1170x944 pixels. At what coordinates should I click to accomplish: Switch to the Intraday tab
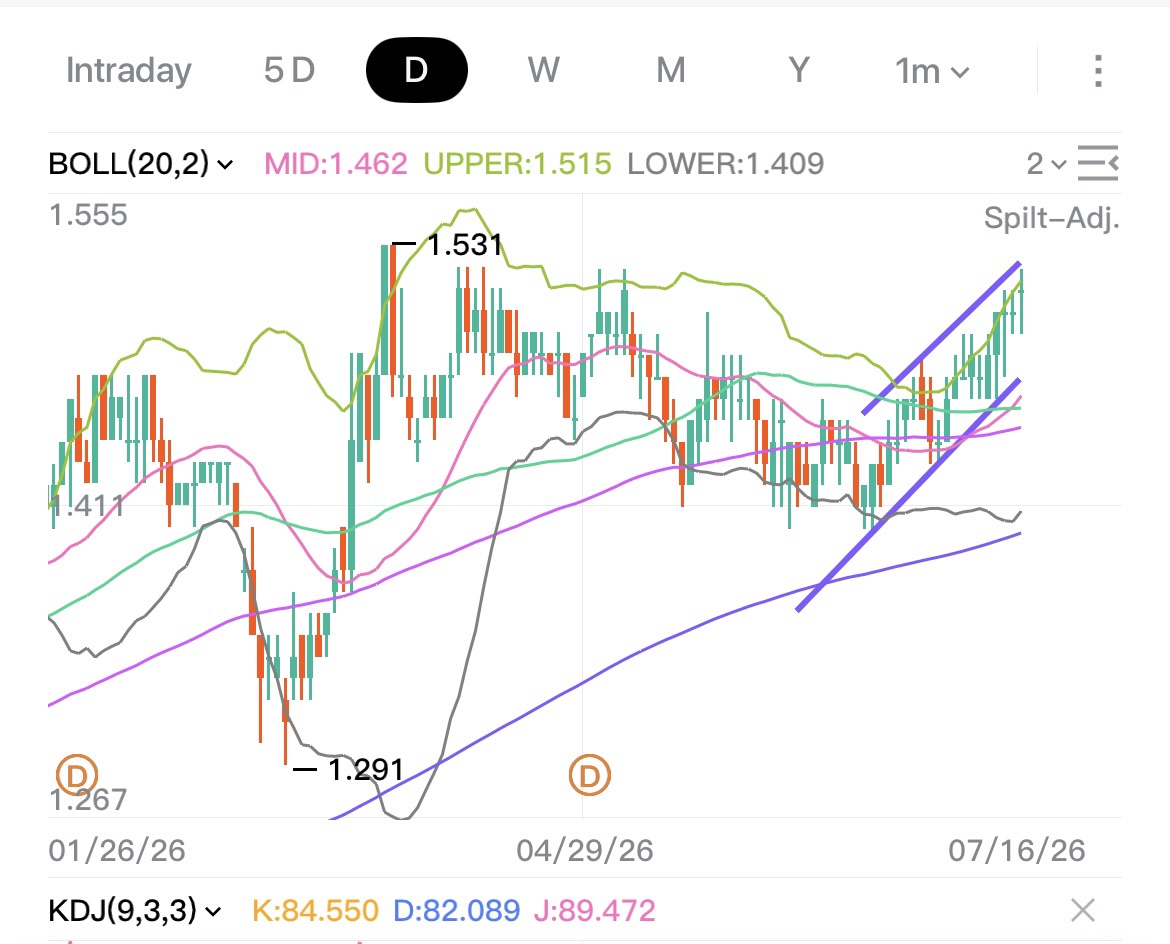(129, 71)
